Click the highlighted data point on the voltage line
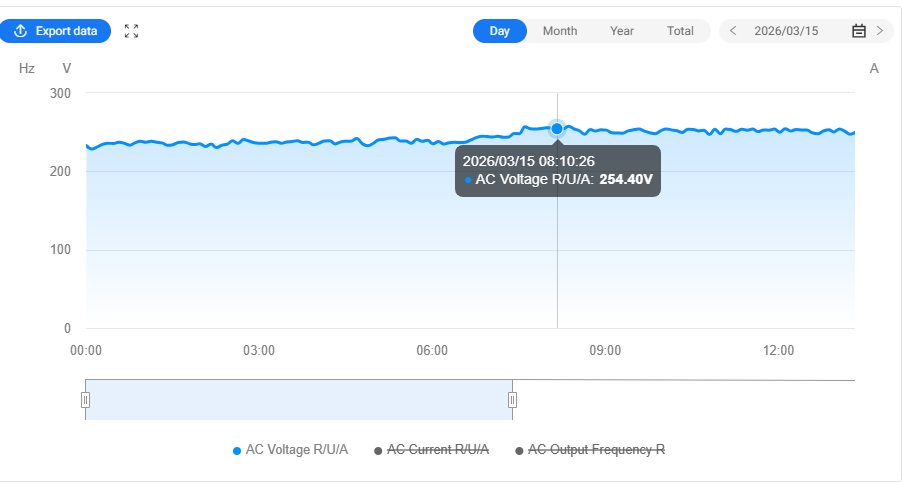This screenshot has width=902, height=484. coord(557,128)
